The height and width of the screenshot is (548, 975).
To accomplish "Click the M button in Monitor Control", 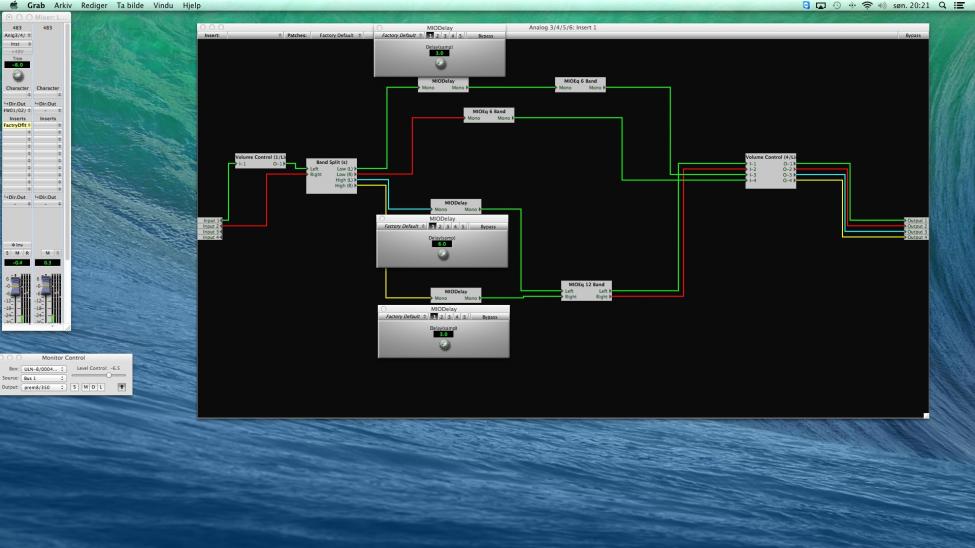I will pos(86,387).
